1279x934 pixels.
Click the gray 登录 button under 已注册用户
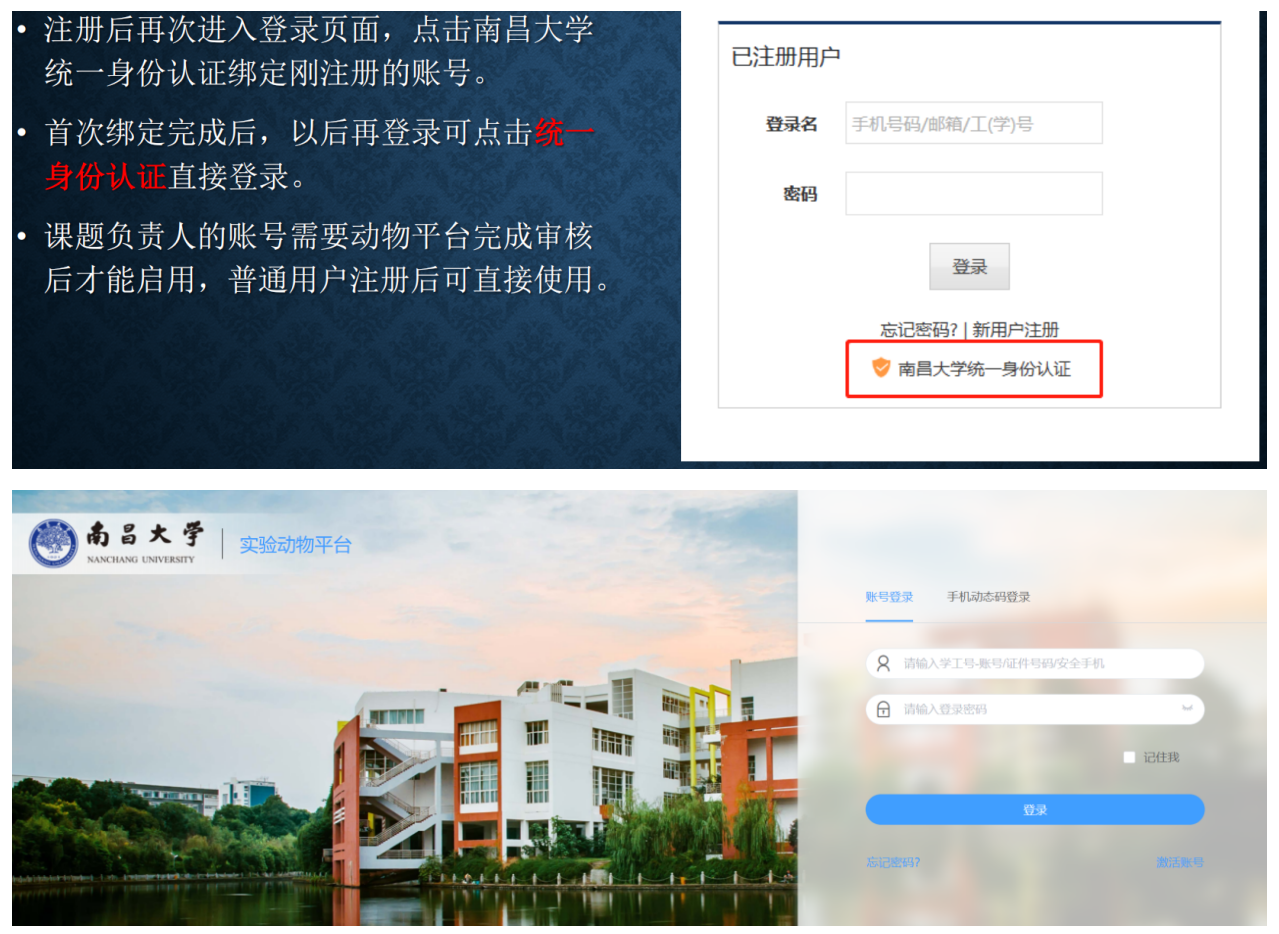click(969, 267)
